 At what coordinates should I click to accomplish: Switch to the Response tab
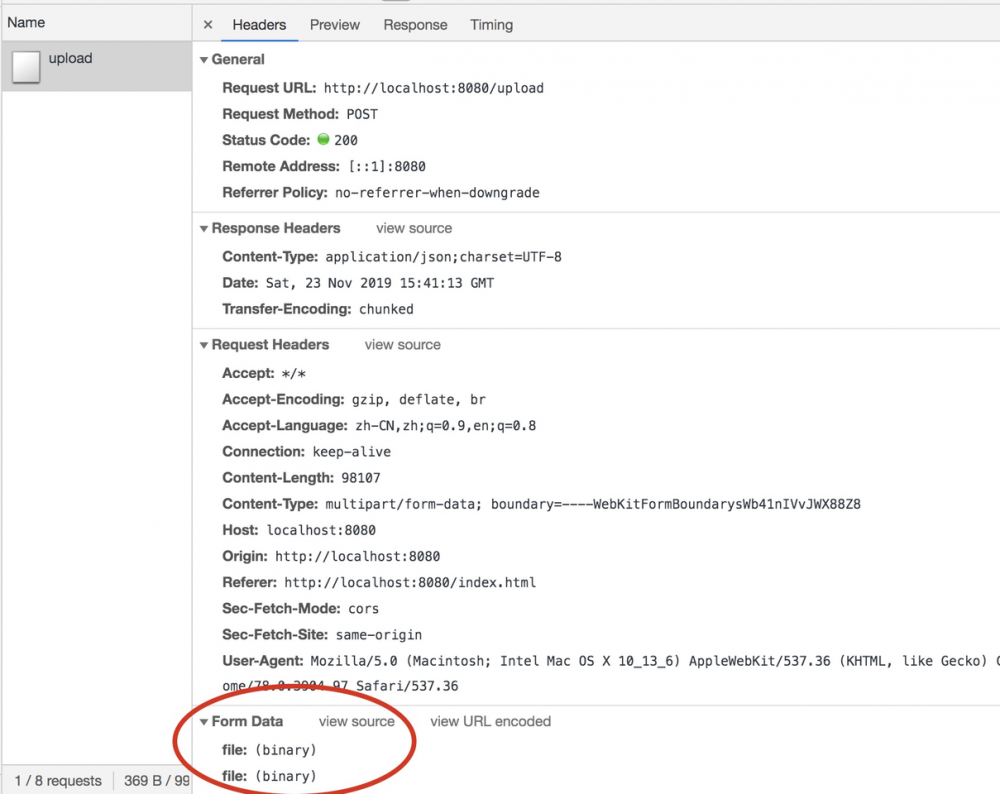[x=415, y=25]
